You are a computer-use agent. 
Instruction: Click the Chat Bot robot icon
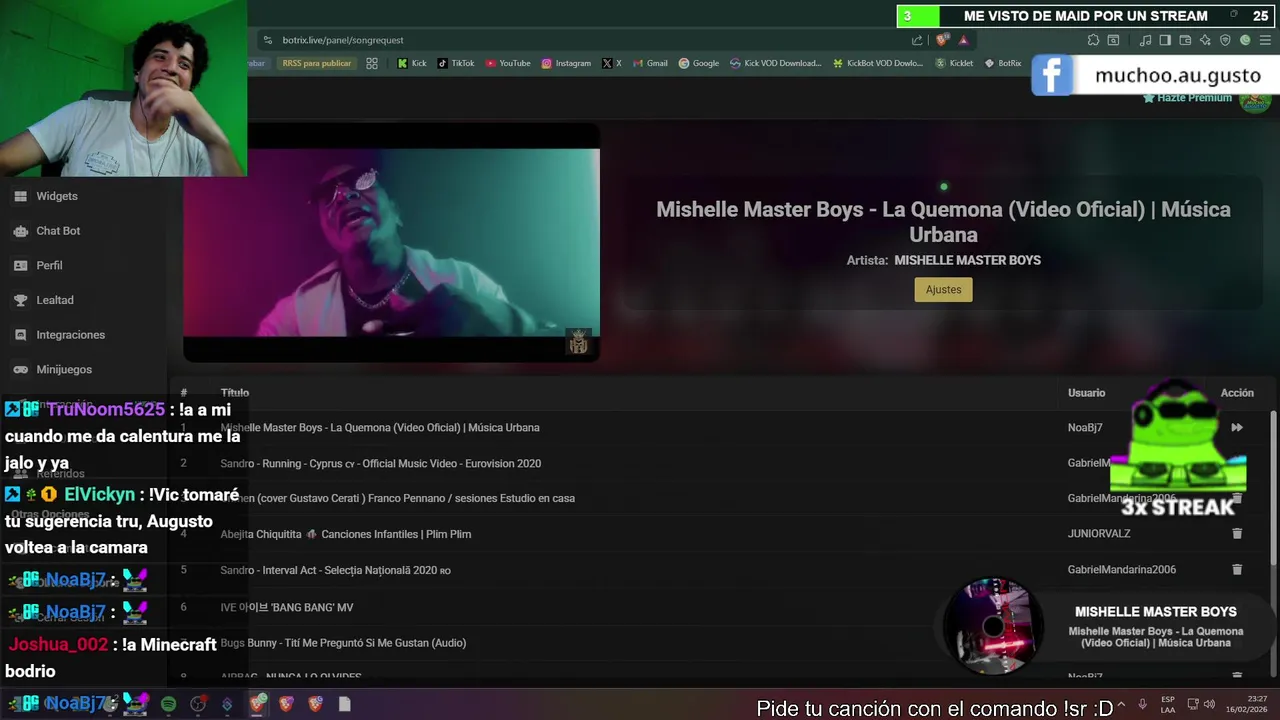(x=20, y=231)
